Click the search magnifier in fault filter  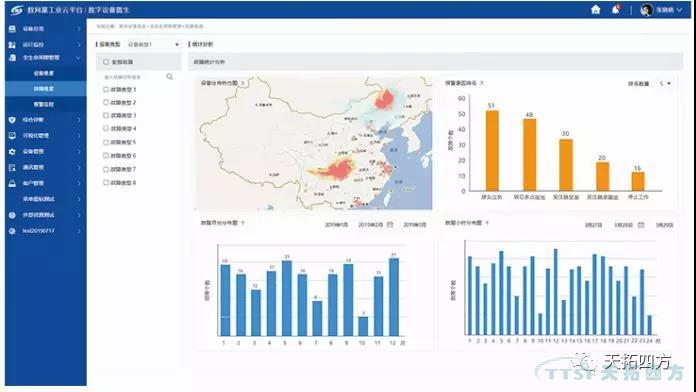click(170, 77)
